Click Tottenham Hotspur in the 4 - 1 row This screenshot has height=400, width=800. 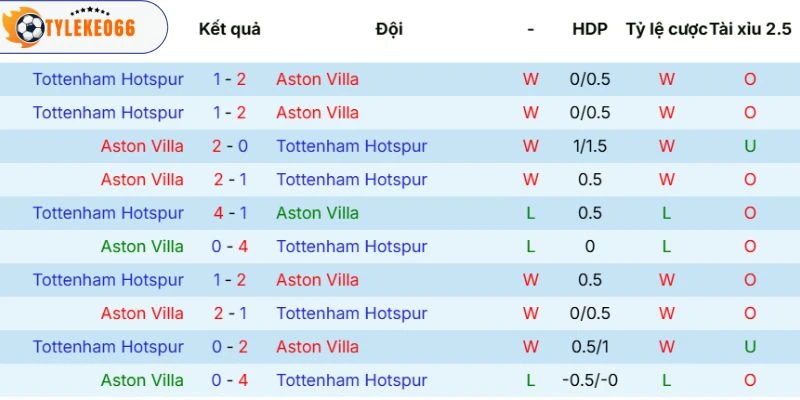[x=108, y=213]
